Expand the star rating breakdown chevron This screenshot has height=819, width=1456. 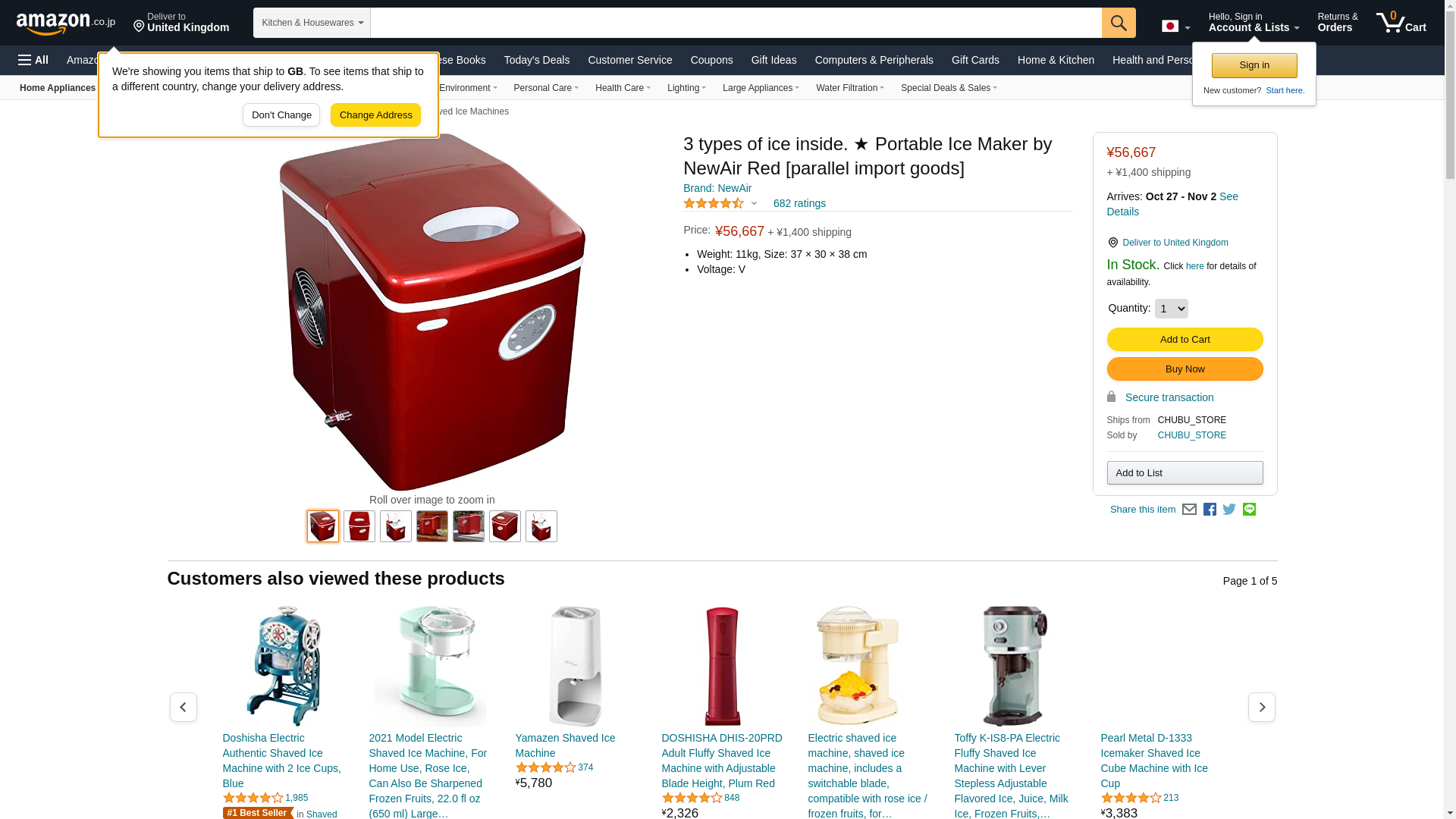tap(754, 203)
